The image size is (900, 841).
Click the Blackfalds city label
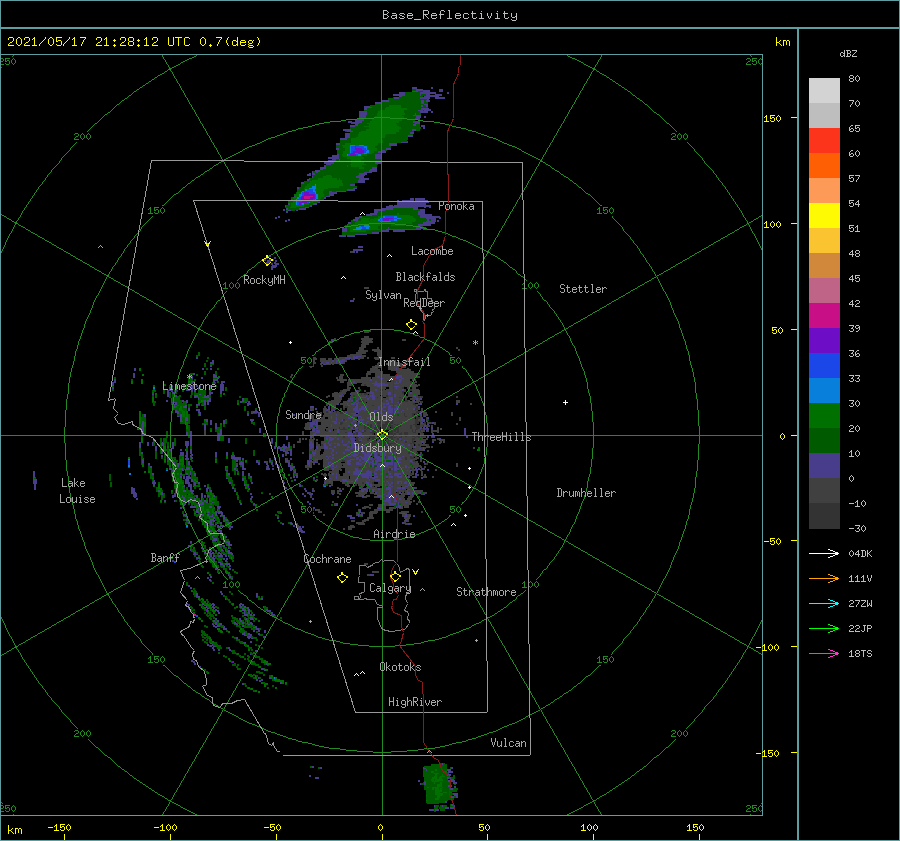point(425,277)
